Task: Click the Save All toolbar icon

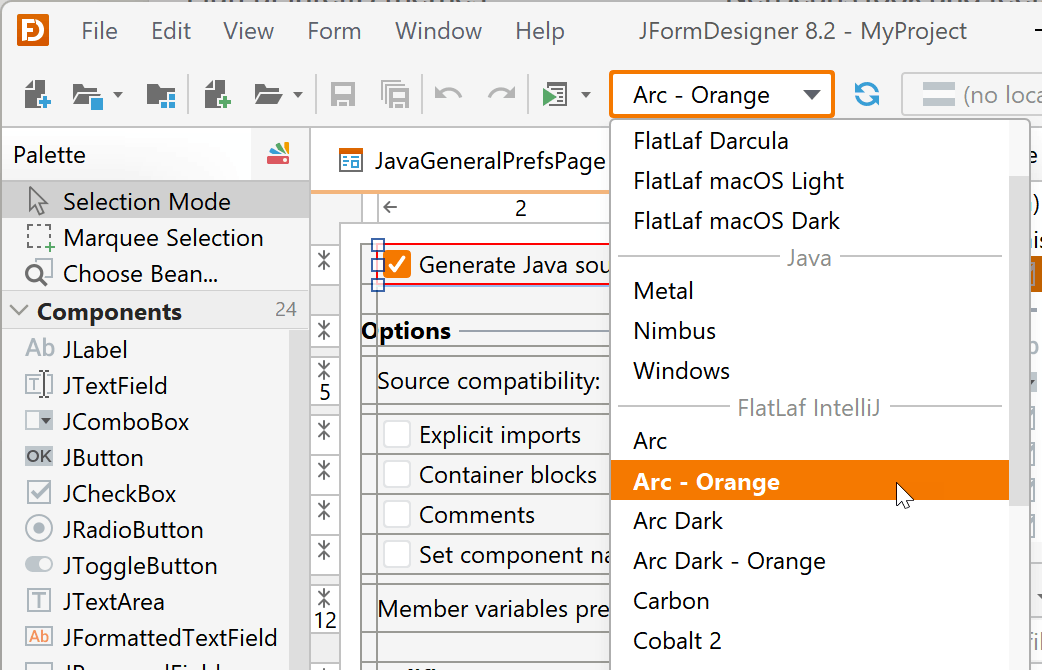Action: [395, 94]
